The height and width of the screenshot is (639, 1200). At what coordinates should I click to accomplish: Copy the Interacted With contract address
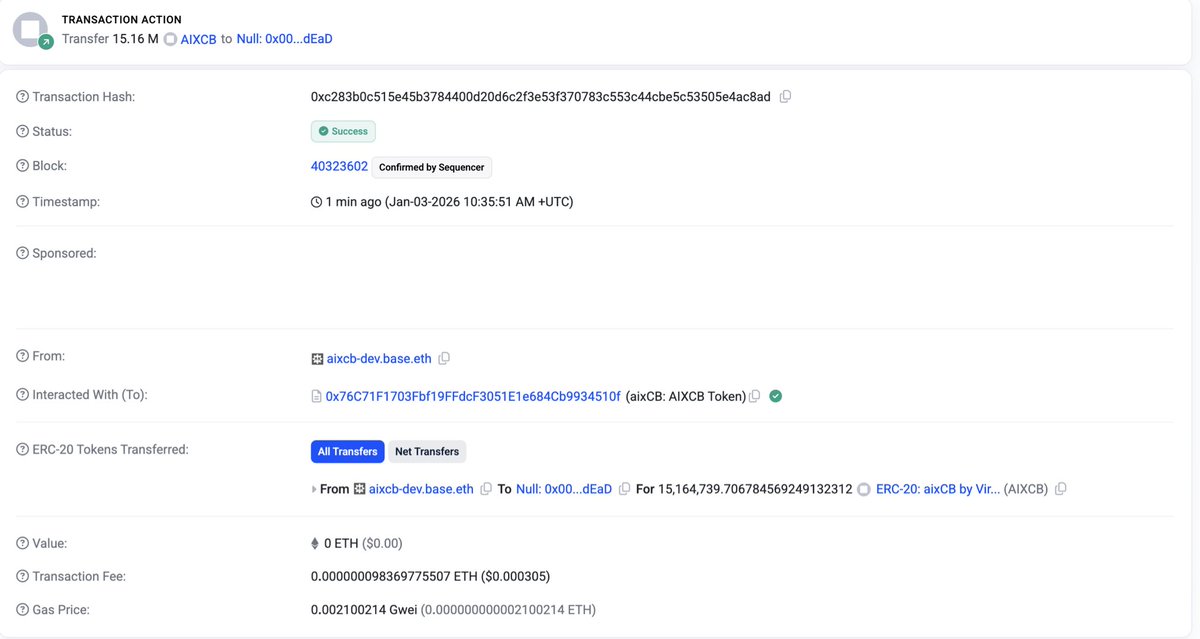(755, 396)
